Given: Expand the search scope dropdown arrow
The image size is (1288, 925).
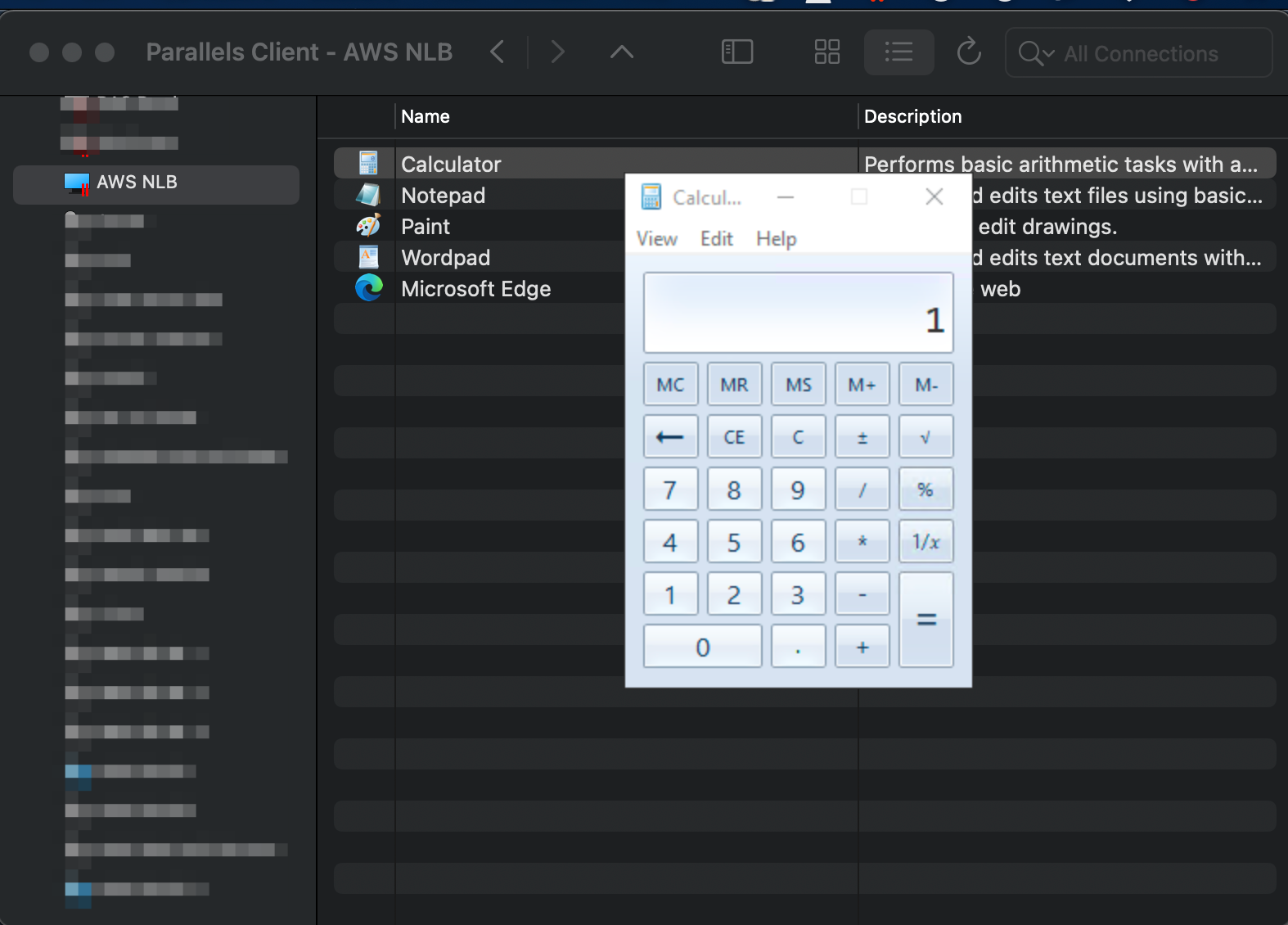Looking at the screenshot, I should coord(1048,54).
